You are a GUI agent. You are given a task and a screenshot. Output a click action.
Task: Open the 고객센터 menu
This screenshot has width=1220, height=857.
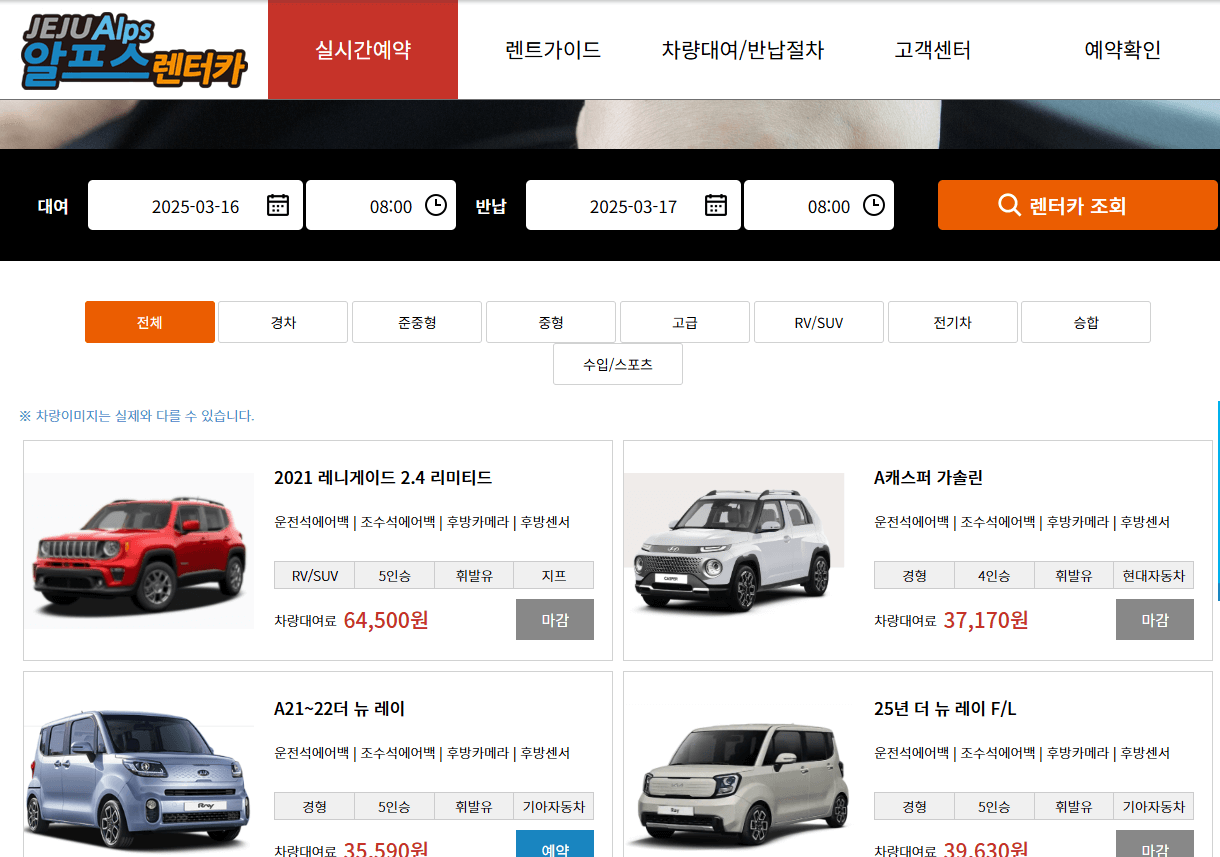[933, 50]
